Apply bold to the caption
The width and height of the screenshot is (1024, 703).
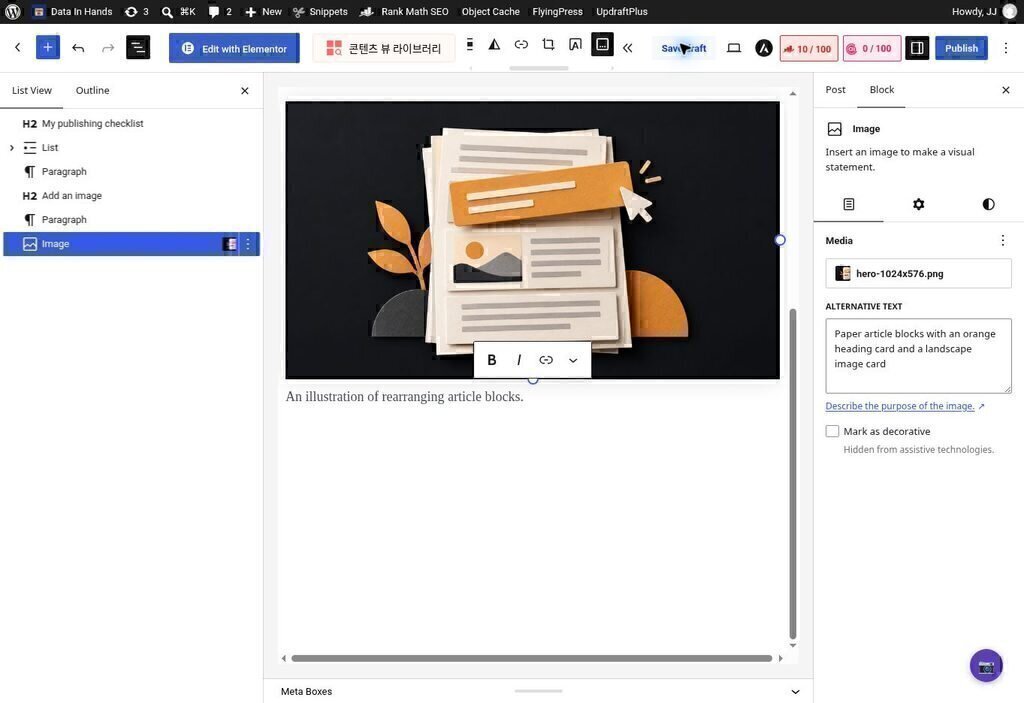(492, 360)
